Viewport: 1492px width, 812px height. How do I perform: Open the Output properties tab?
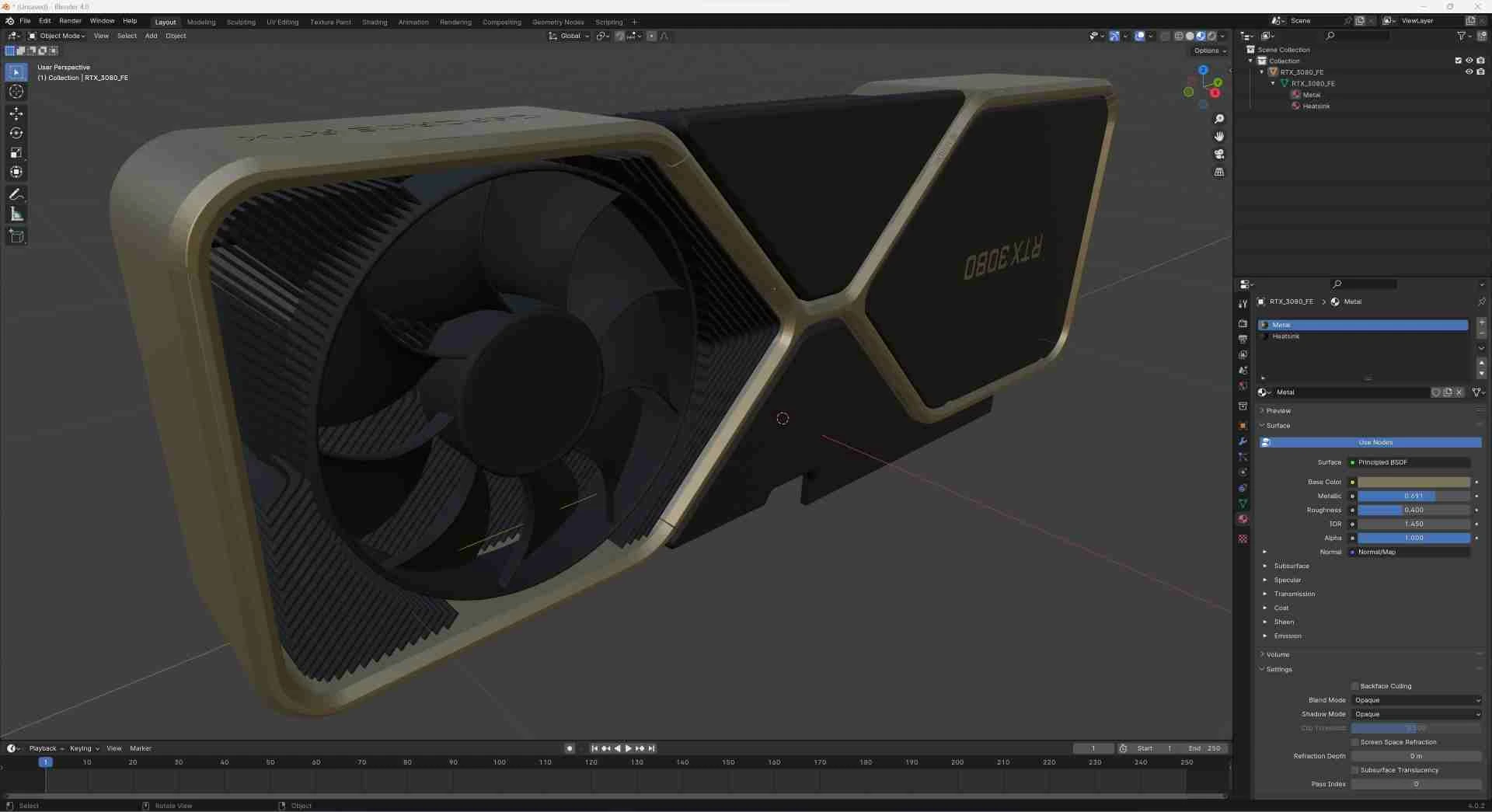1243,339
